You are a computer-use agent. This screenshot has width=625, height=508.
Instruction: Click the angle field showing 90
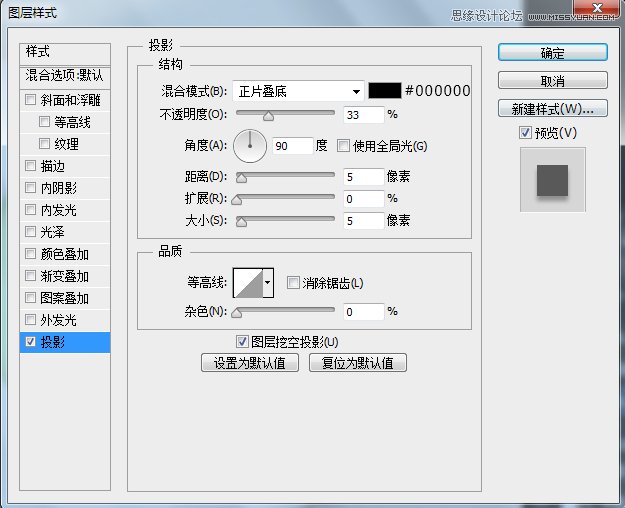coord(293,146)
